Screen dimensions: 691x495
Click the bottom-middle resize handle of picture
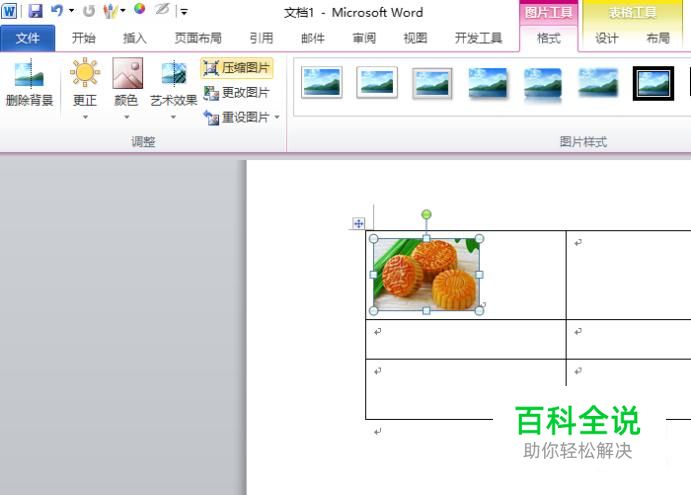coord(426,311)
